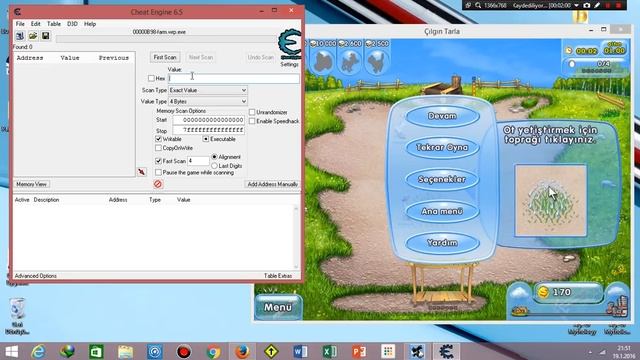Open Excel from the taskbar
This screenshot has height=360, width=640.
click(x=330, y=351)
